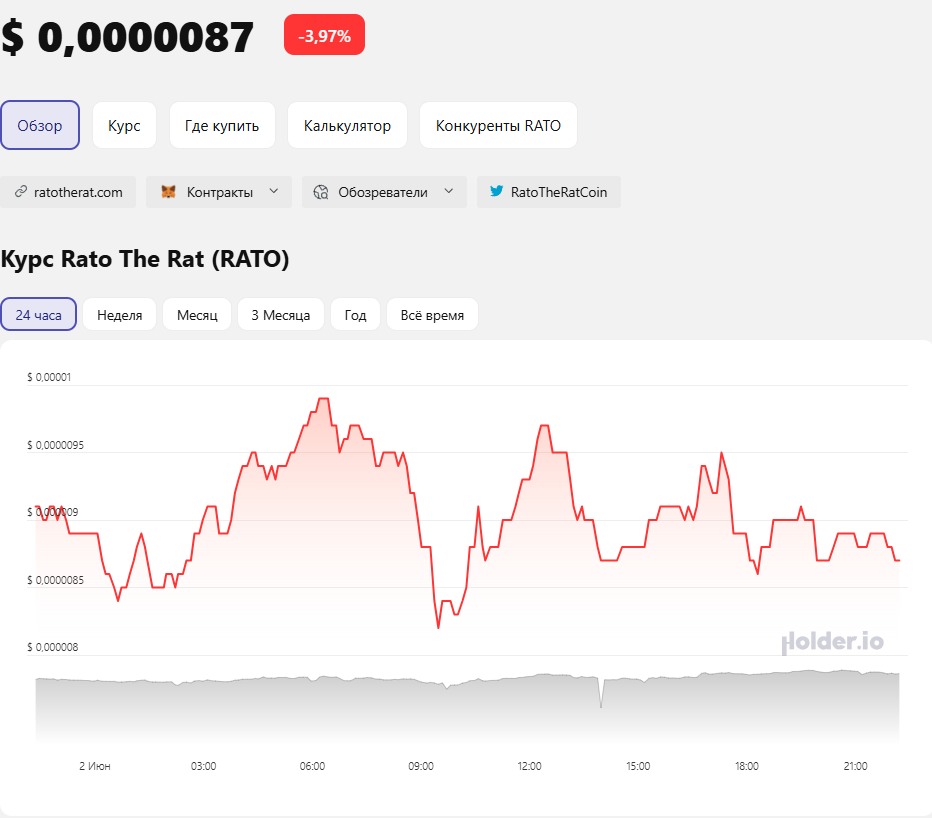
Task: Click the link icon beside ratotherat.com
Action: click(20, 192)
